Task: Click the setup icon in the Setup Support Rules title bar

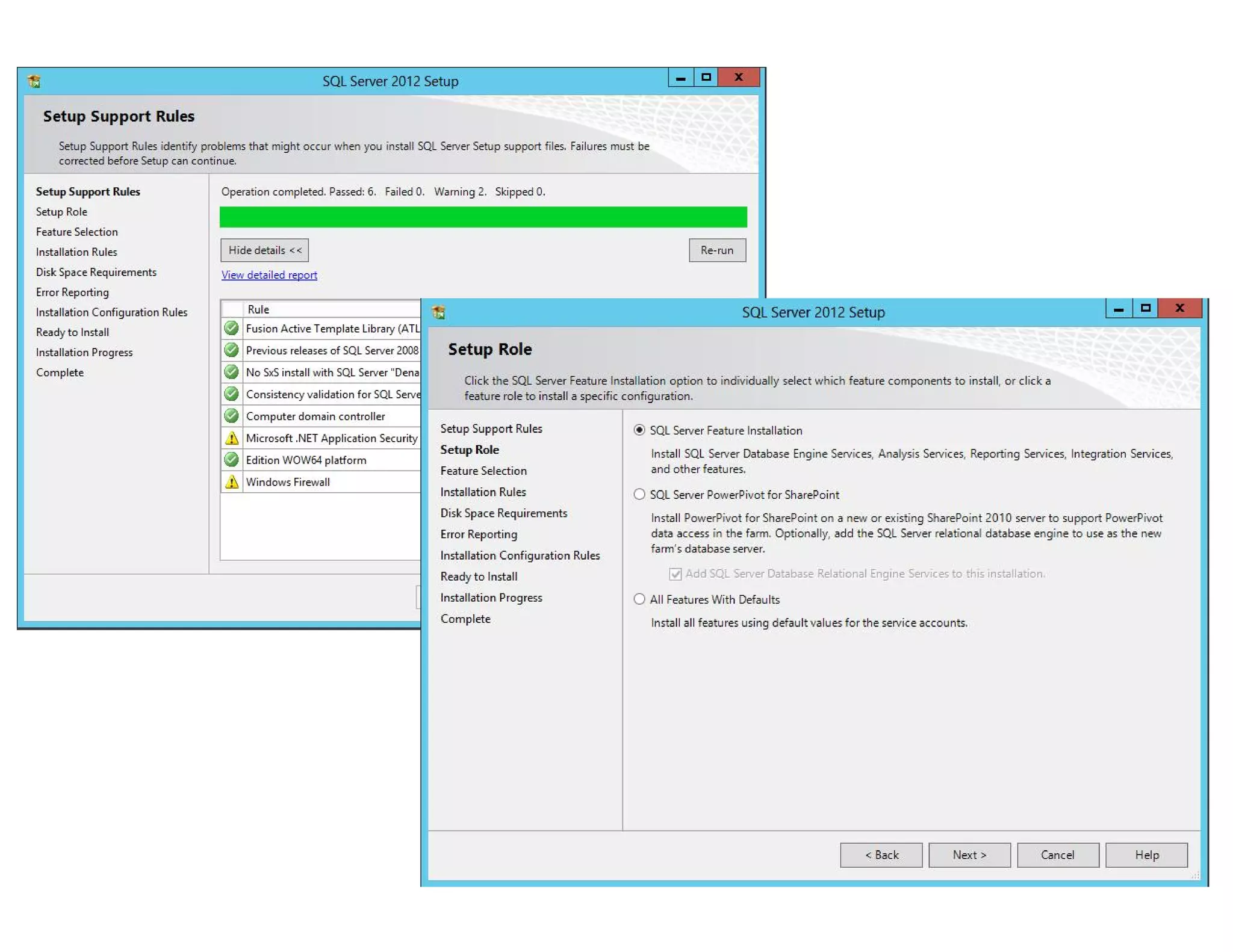Action: tap(34, 81)
